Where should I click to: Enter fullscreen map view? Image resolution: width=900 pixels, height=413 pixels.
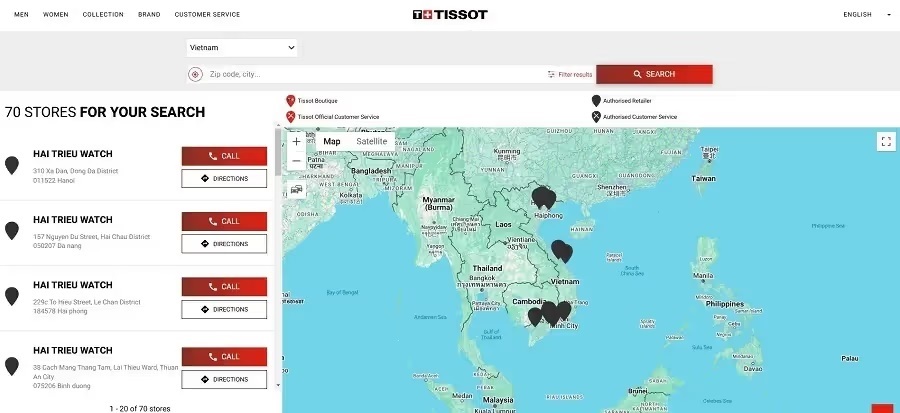point(886,141)
